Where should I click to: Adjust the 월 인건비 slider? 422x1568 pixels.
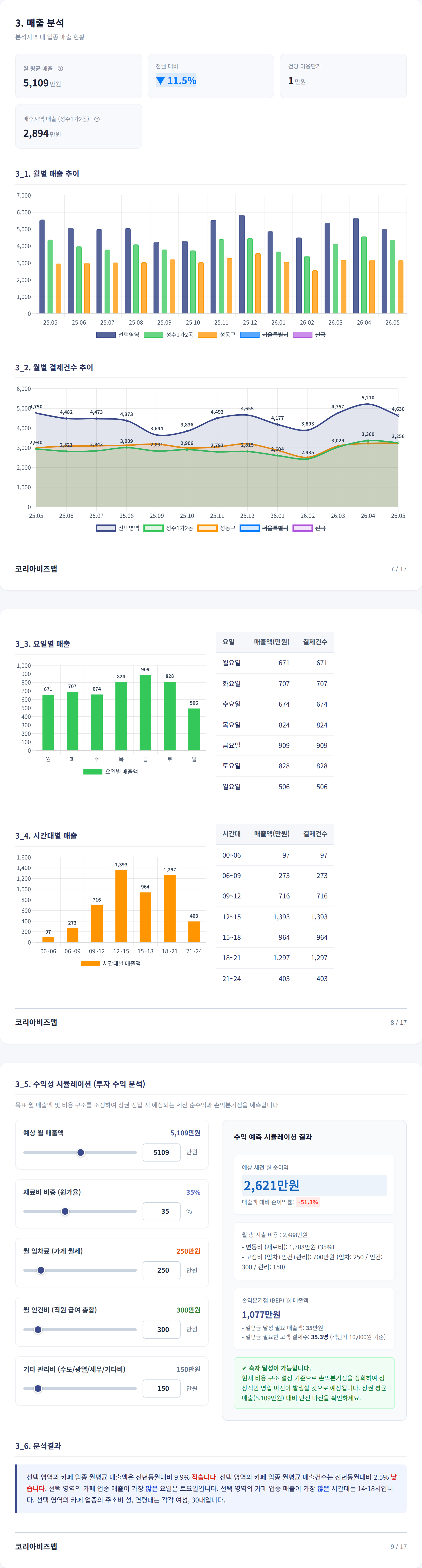[80, 1329]
